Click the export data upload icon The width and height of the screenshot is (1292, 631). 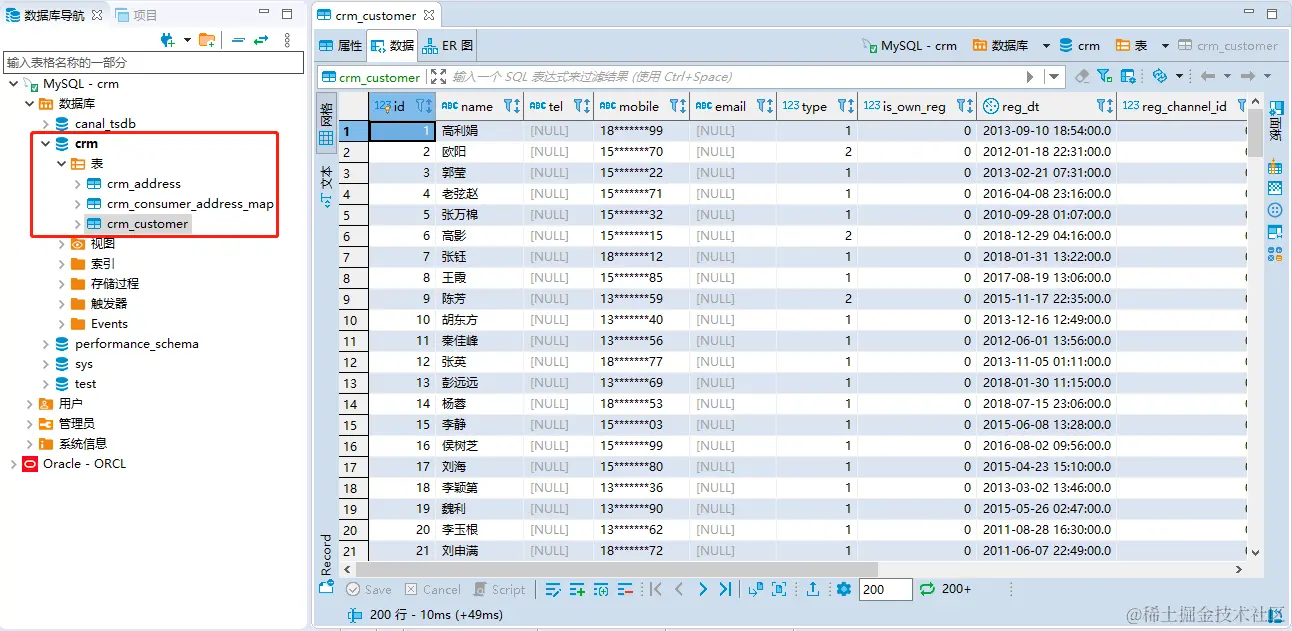[813, 590]
